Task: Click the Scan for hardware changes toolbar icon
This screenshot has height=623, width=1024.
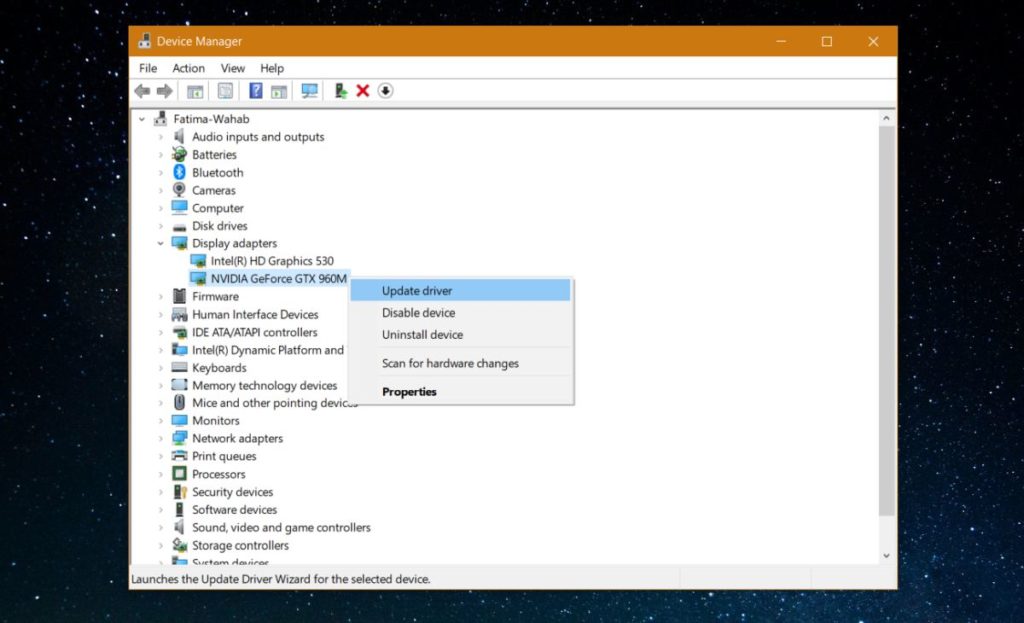Action: click(x=309, y=91)
